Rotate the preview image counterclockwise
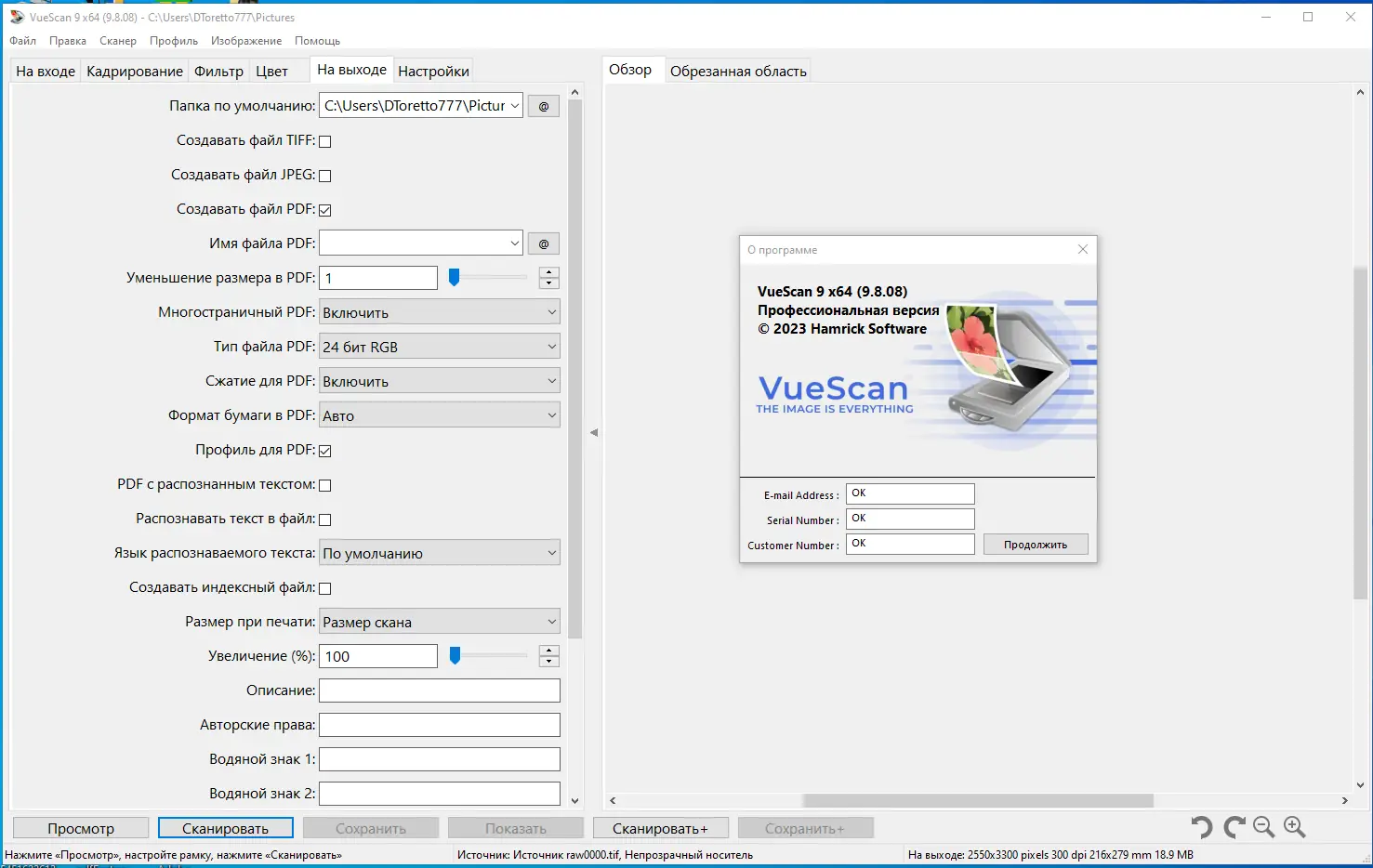Image resolution: width=1373 pixels, height=868 pixels. (x=1200, y=826)
